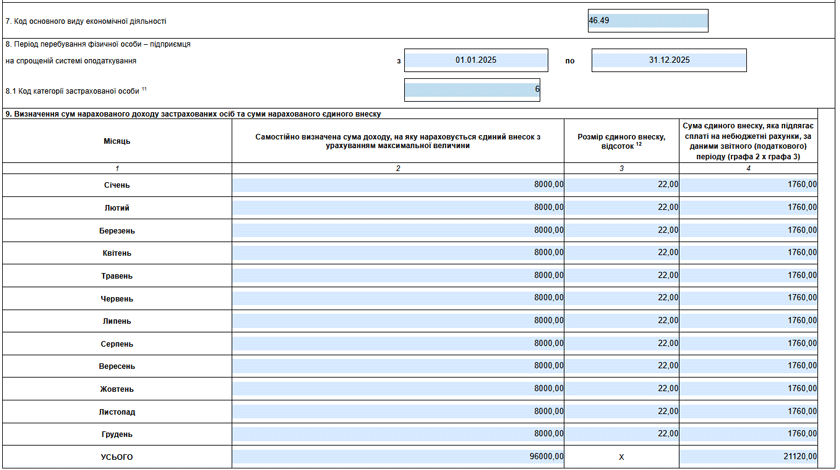This screenshot has width=840, height=470.
Task: Focus the contribution rate field for Серпень
Action: coord(622,344)
